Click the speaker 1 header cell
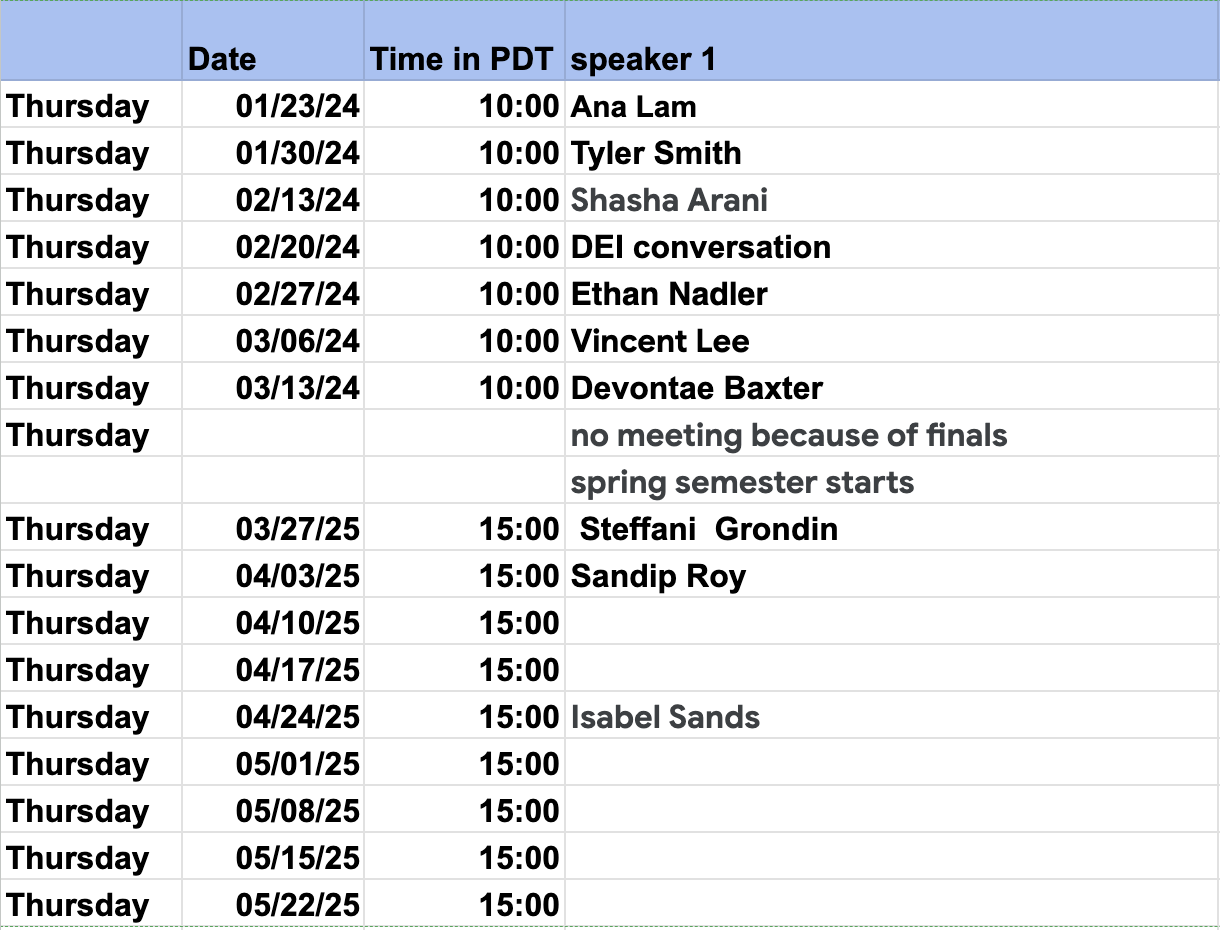This screenshot has width=1220, height=930. pos(644,60)
